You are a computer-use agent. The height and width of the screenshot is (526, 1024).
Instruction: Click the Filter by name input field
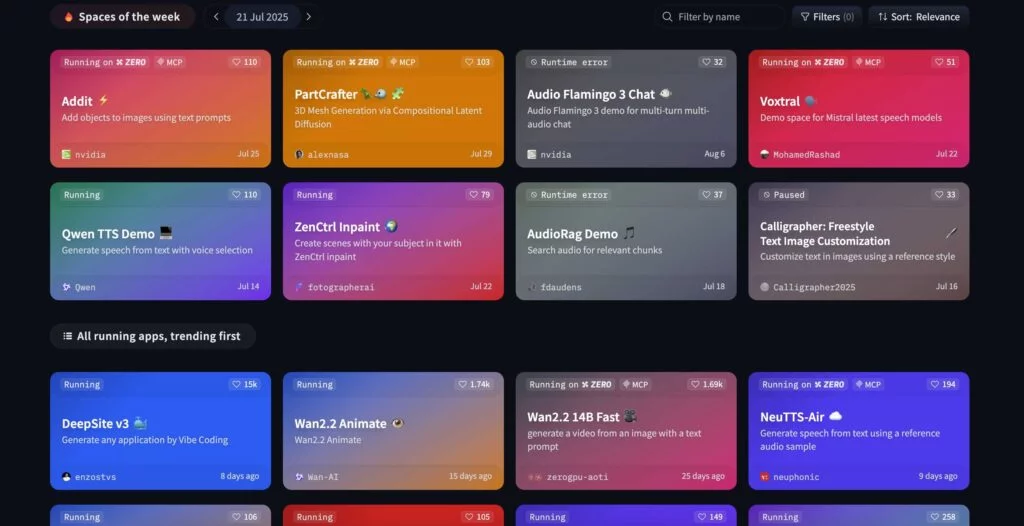click(x=725, y=17)
